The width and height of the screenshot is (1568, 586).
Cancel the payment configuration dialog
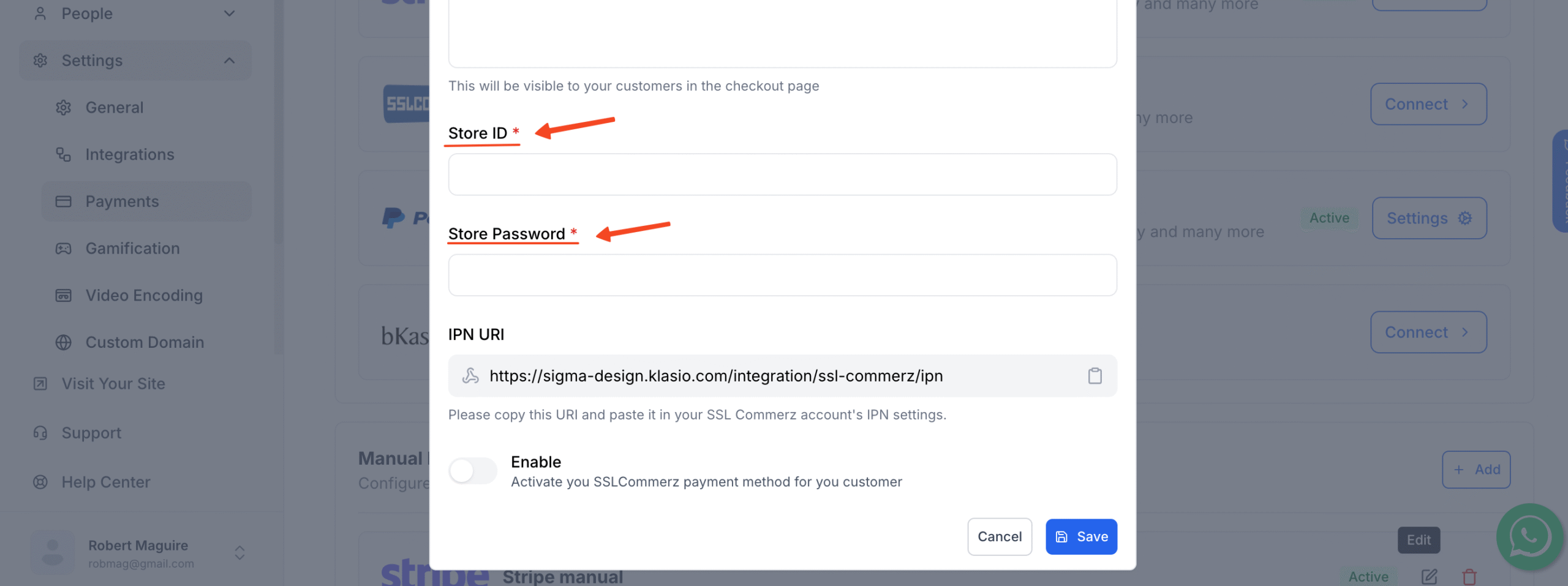1000,536
